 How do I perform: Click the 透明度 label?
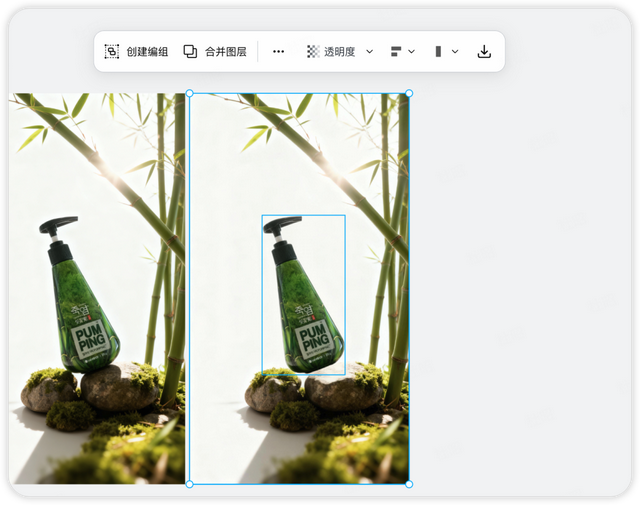tap(340, 52)
